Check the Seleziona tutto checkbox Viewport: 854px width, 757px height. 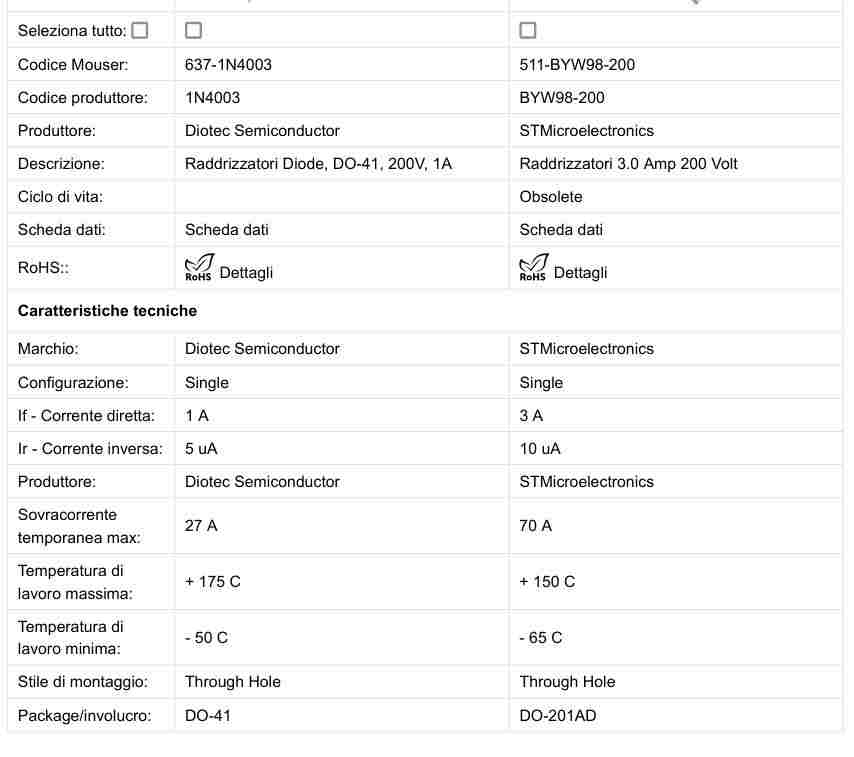140,30
